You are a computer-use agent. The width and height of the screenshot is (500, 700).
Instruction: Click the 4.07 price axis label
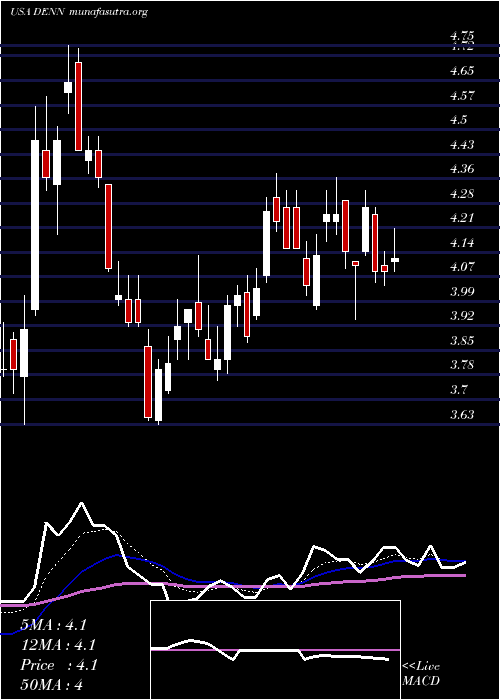pyautogui.click(x=462, y=267)
